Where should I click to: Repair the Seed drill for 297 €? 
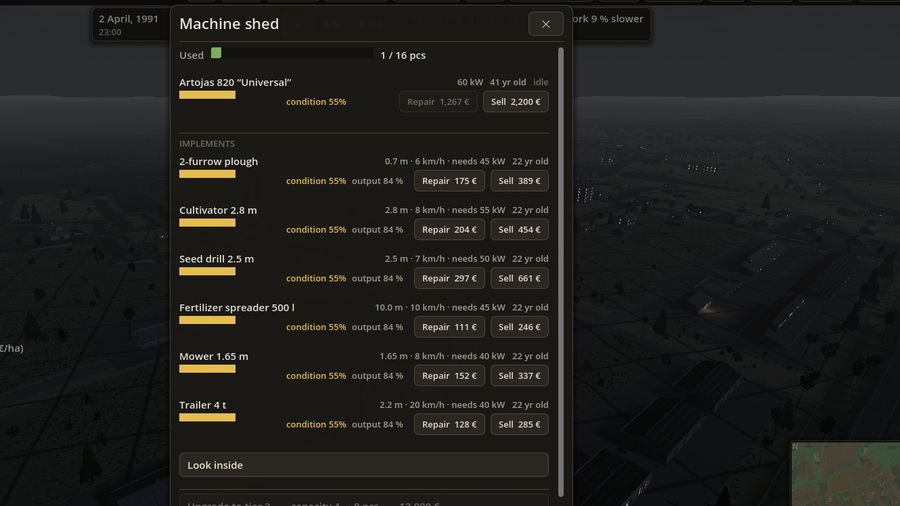click(x=449, y=278)
